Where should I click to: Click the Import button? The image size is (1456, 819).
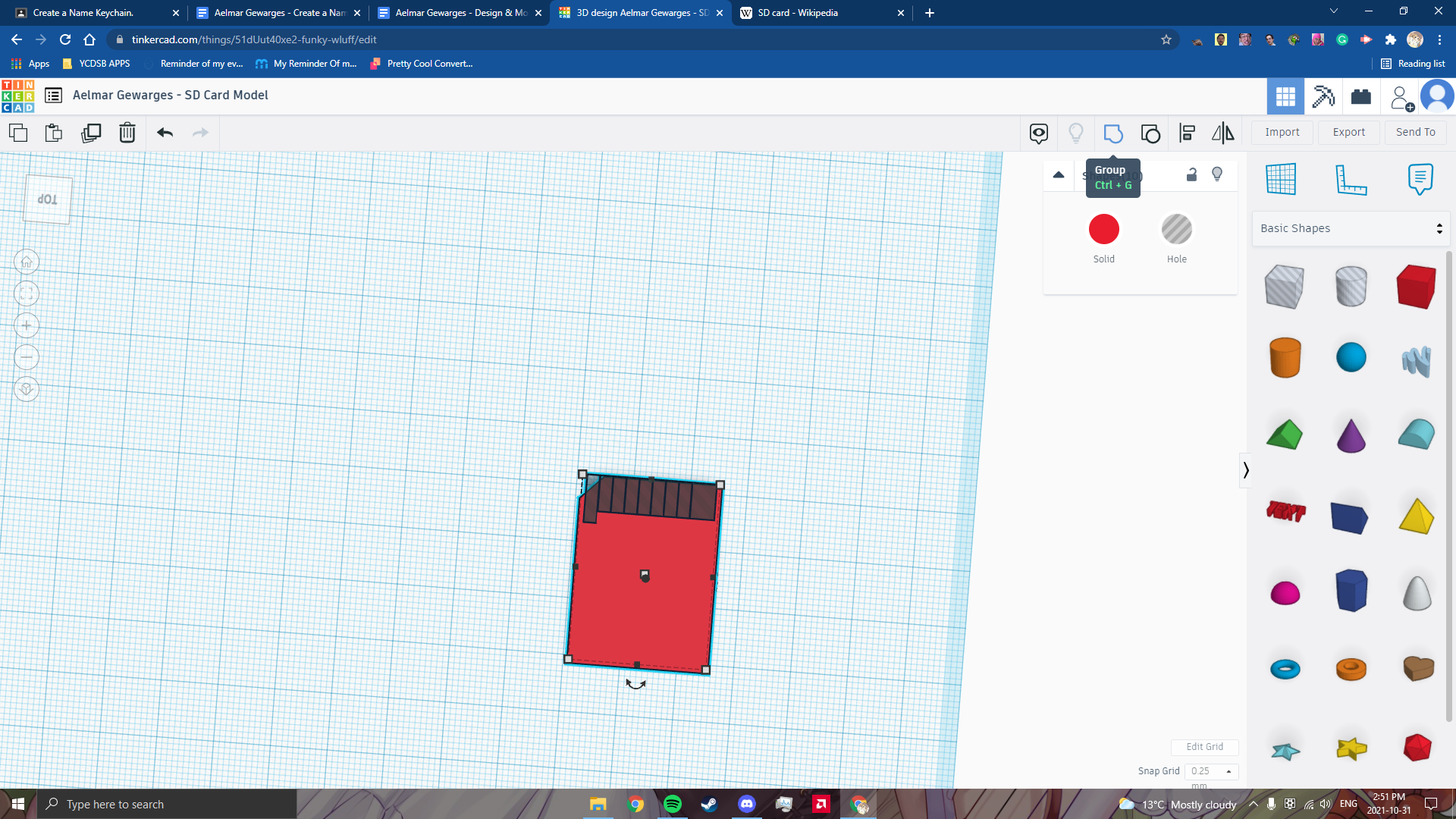click(x=1282, y=133)
